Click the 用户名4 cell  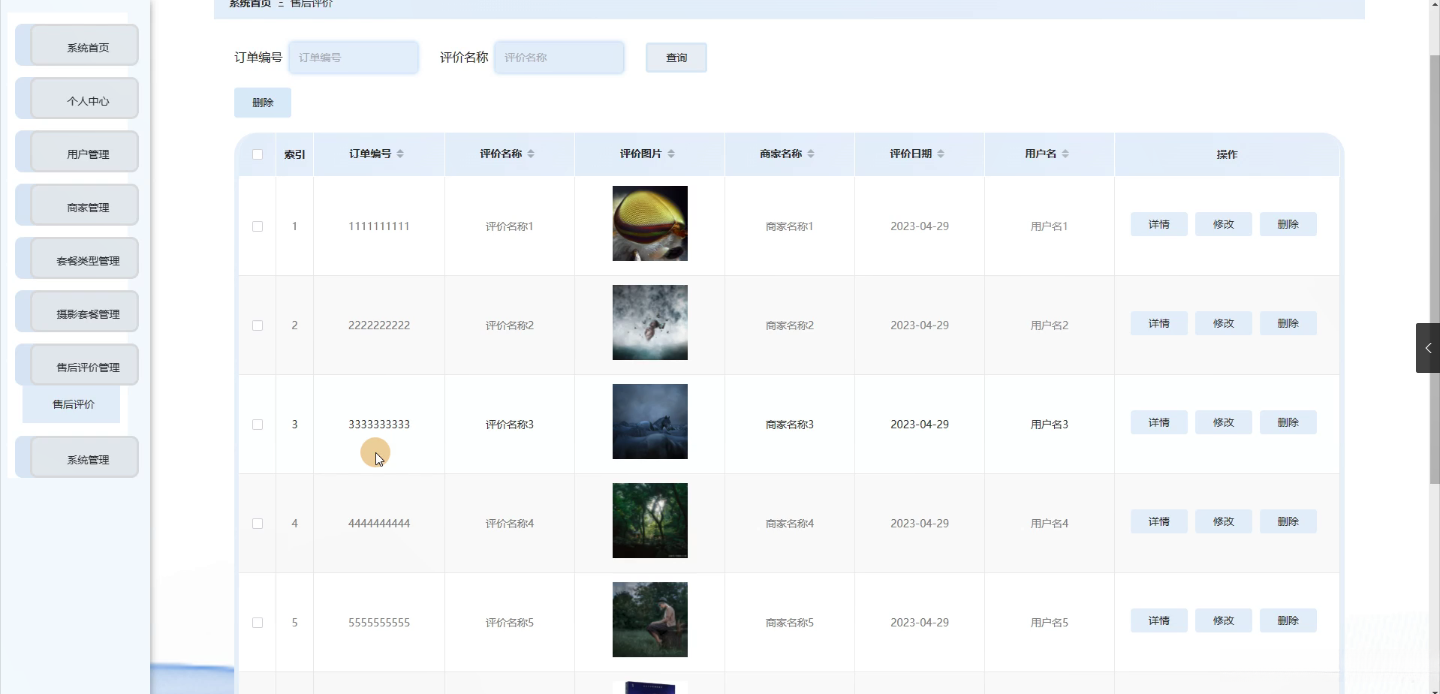(x=1050, y=523)
